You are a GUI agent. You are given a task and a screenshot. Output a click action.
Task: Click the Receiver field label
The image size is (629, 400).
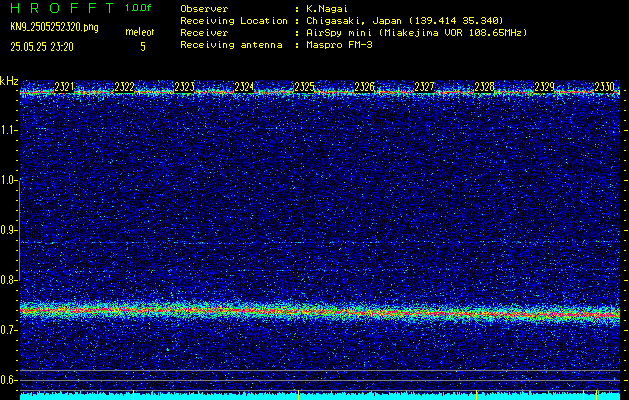[204, 32]
